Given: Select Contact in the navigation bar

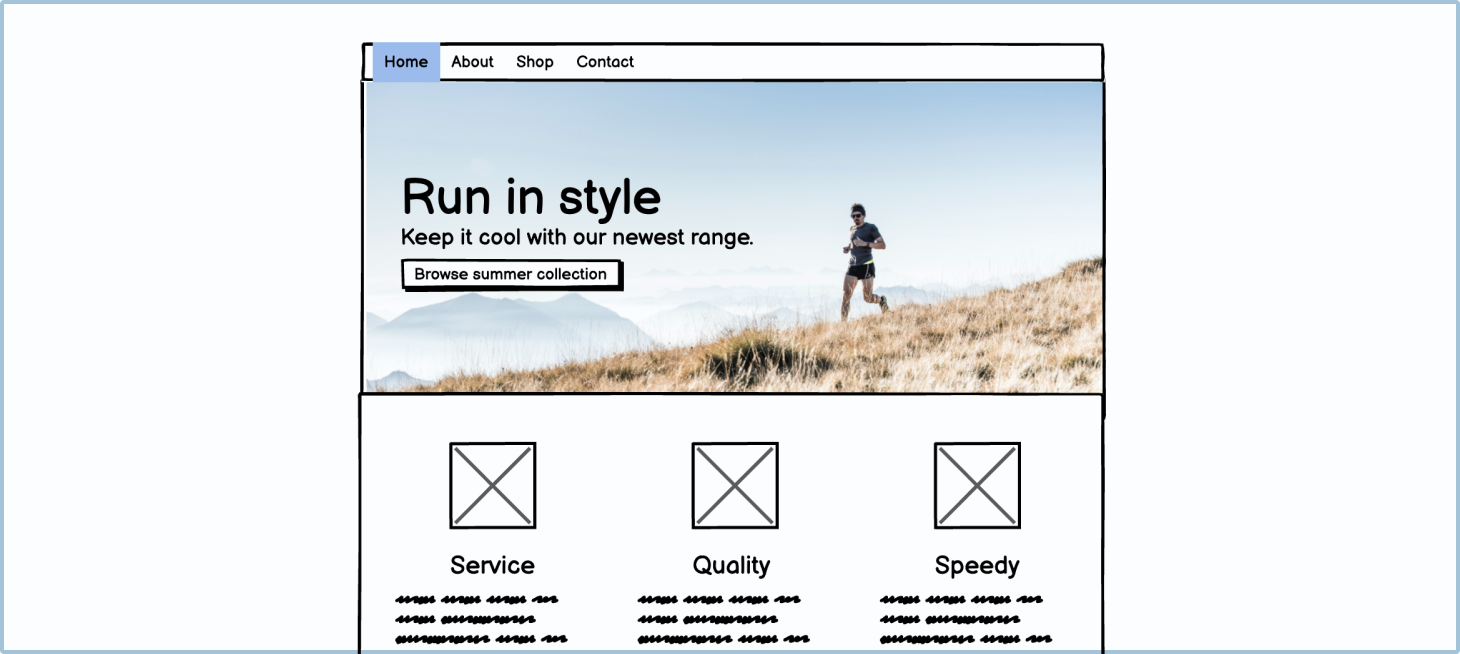Looking at the screenshot, I should tap(604, 62).
